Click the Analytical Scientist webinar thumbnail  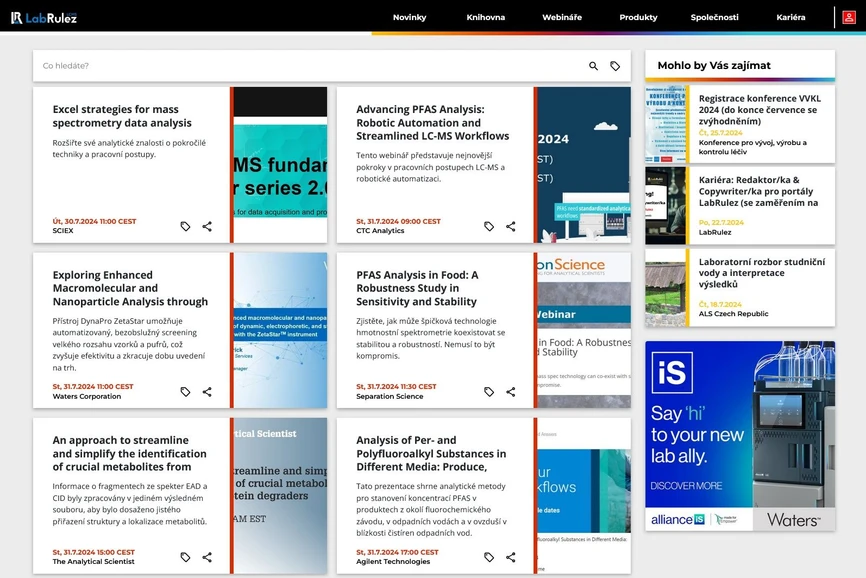pyautogui.click(x=281, y=495)
